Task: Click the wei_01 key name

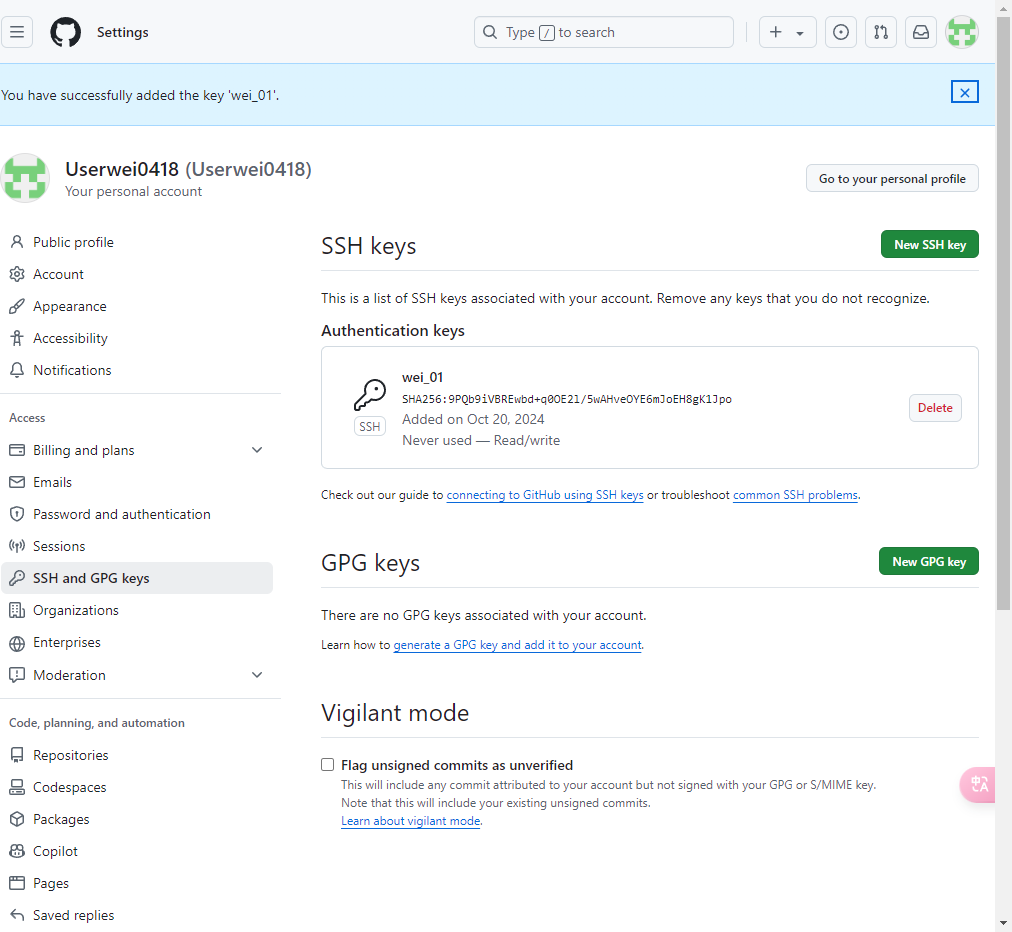Action: (422, 378)
